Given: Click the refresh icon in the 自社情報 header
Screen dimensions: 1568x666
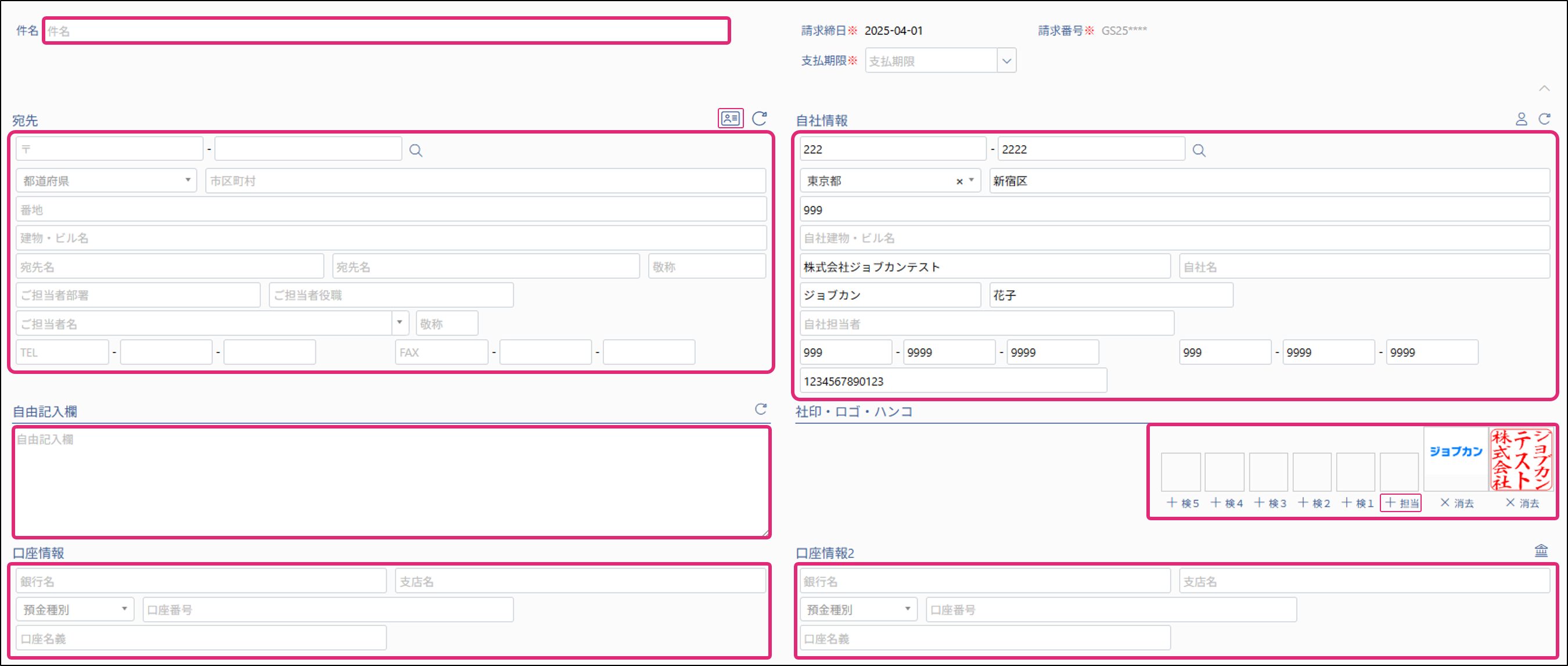Looking at the screenshot, I should coord(1544,119).
